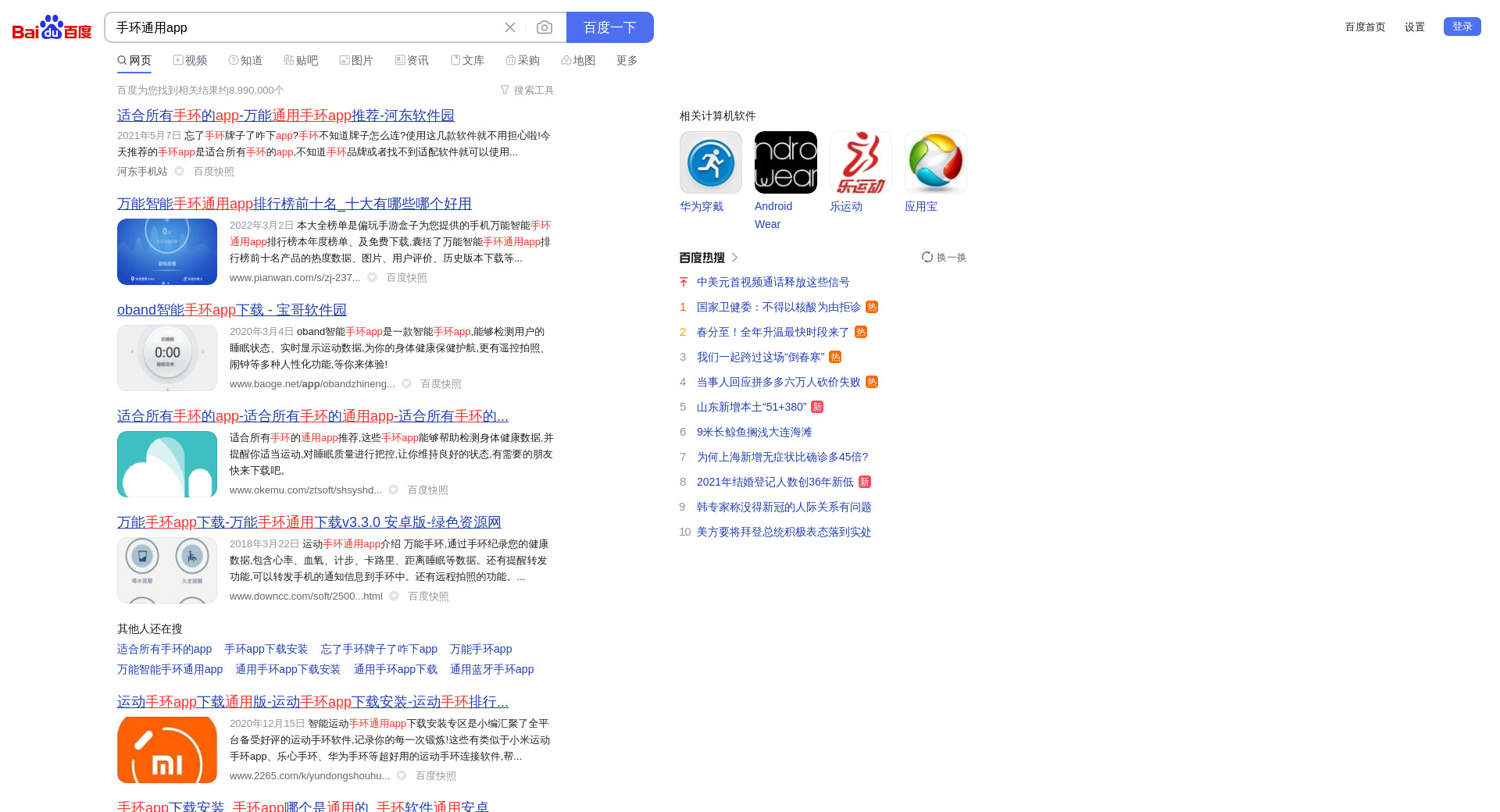Open the Android Wear app icon
The height and width of the screenshot is (812, 1500).
tap(785, 162)
